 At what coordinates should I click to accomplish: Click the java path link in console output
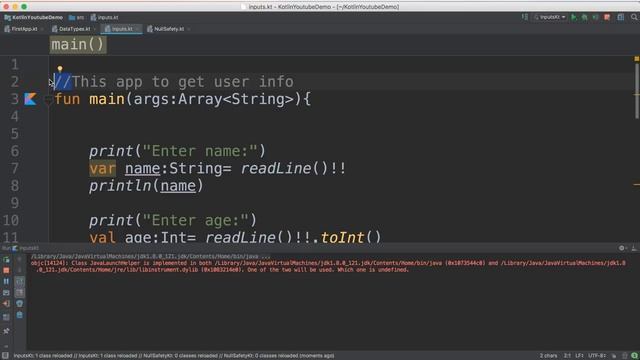150,257
